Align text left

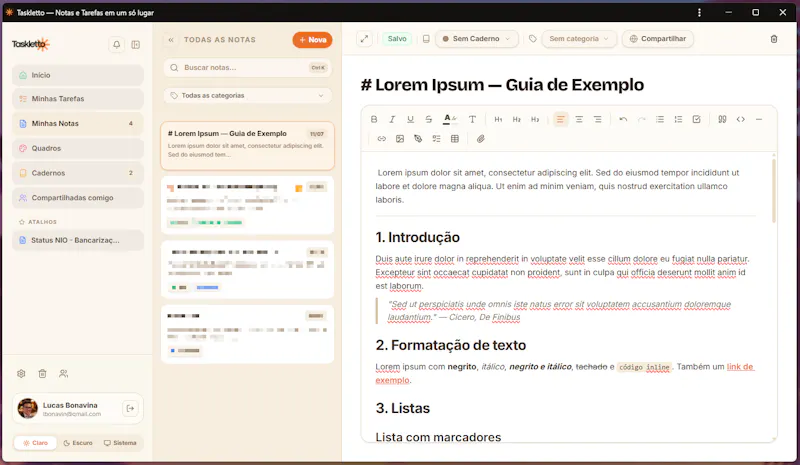561,119
